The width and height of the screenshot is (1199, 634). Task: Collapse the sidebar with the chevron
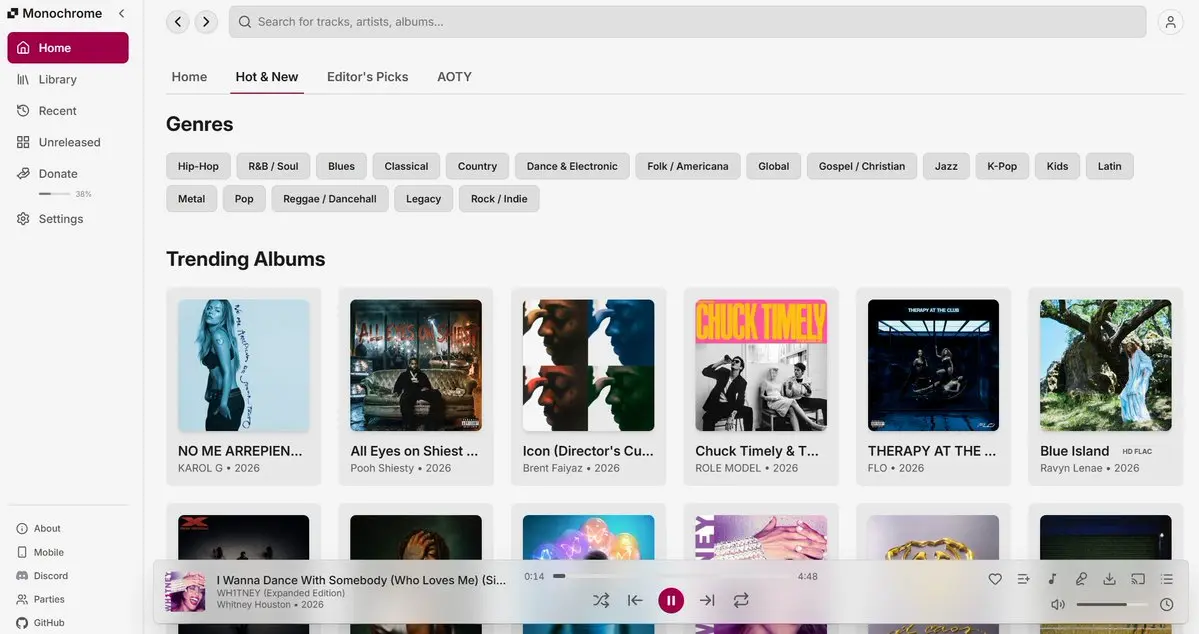coord(122,14)
